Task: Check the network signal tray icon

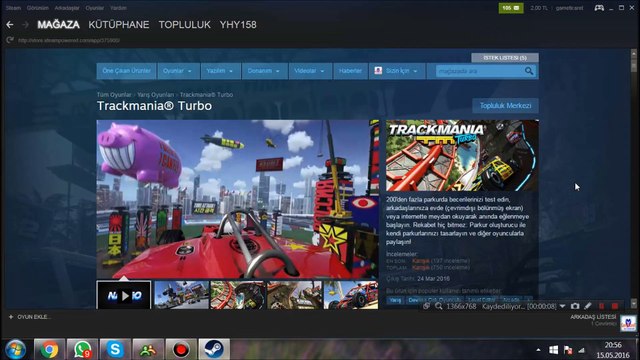Action: click(x=581, y=350)
